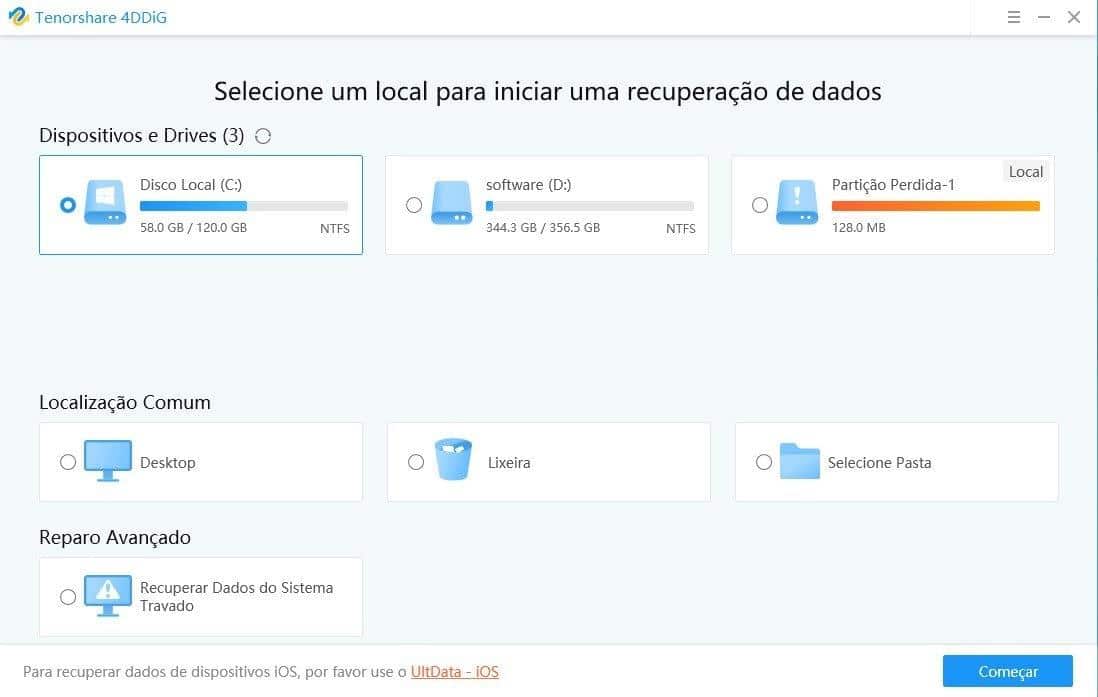
Task: Click the Disco Local (C:) usage bar
Action: tap(243, 206)
